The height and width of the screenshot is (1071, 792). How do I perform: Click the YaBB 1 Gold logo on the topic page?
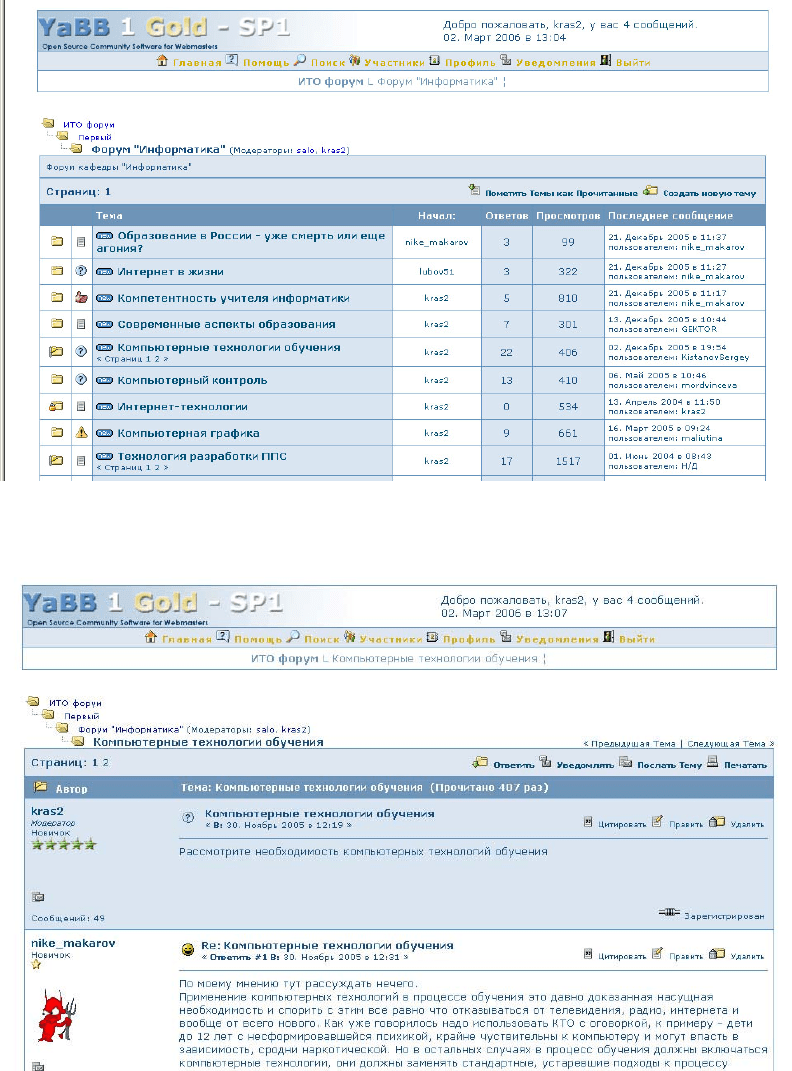click(x=153, y=602)
